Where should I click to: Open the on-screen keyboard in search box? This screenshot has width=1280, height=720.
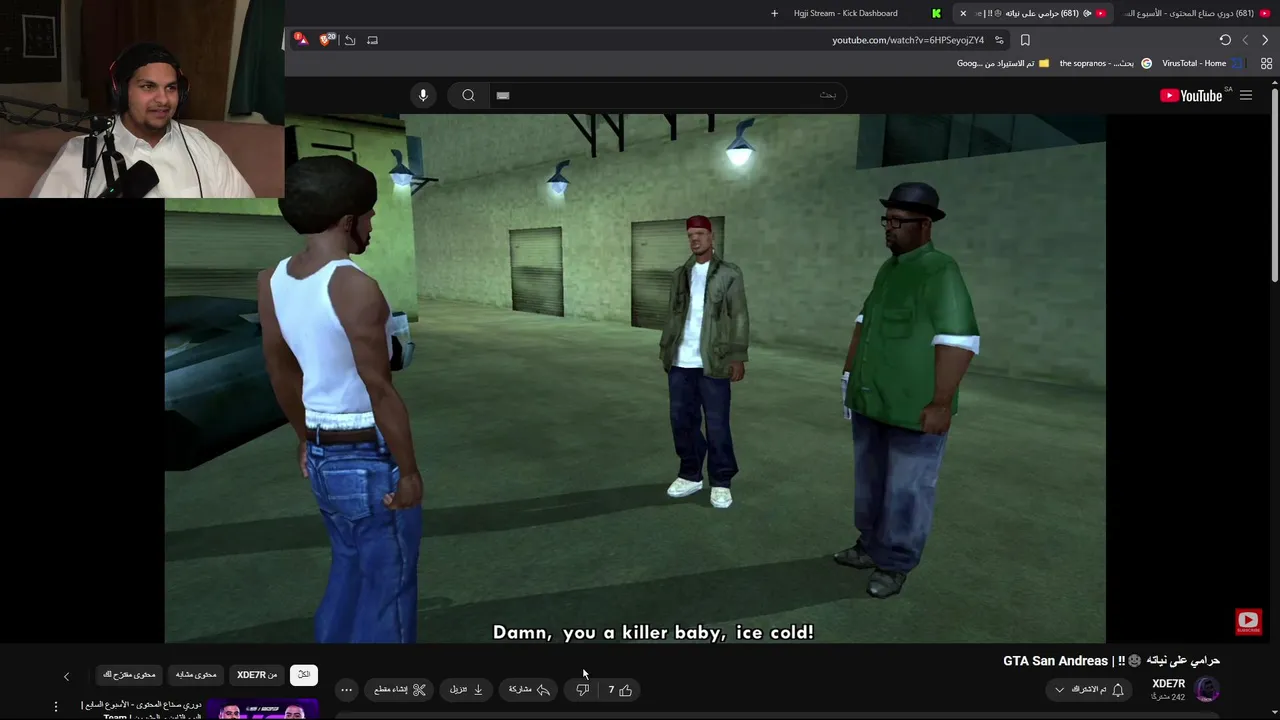pos(503,95)
